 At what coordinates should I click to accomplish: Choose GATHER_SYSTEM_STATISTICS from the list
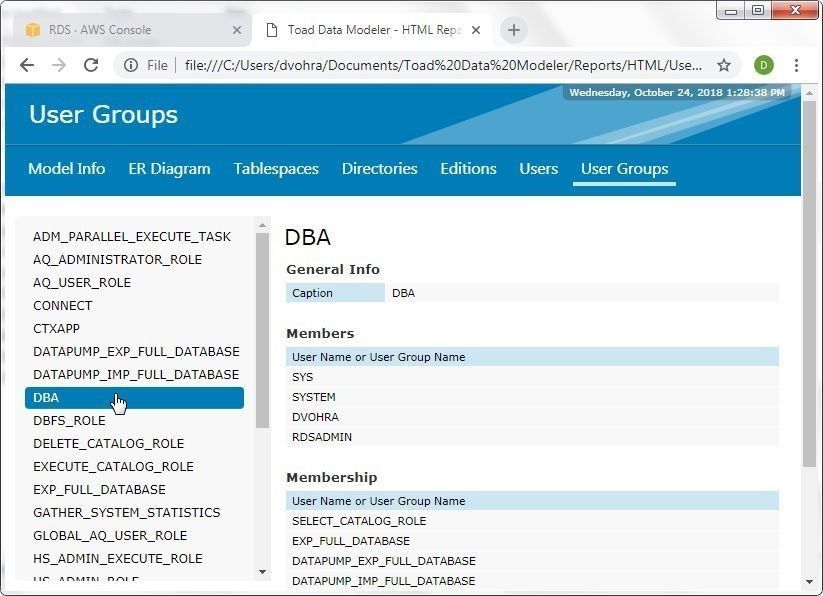point(126,513)
